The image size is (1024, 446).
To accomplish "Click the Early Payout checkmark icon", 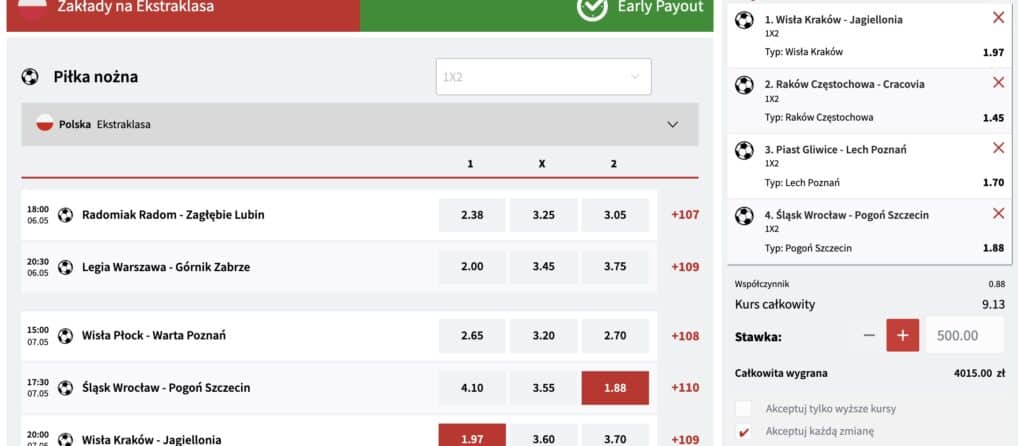I will click(592, 7).
